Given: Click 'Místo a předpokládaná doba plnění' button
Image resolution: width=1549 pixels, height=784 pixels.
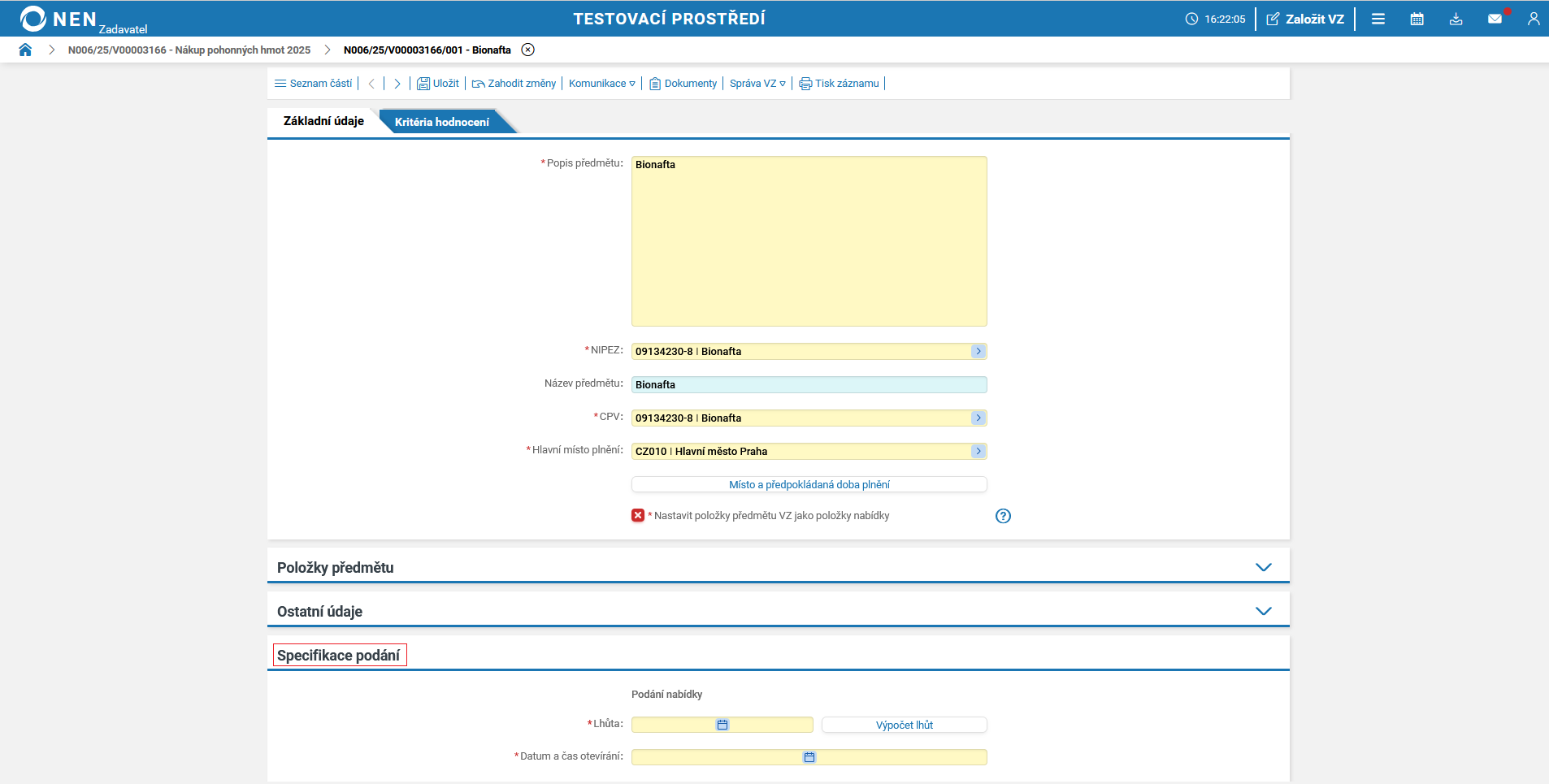Looking at the screenshot, I should tap(809, 484).
